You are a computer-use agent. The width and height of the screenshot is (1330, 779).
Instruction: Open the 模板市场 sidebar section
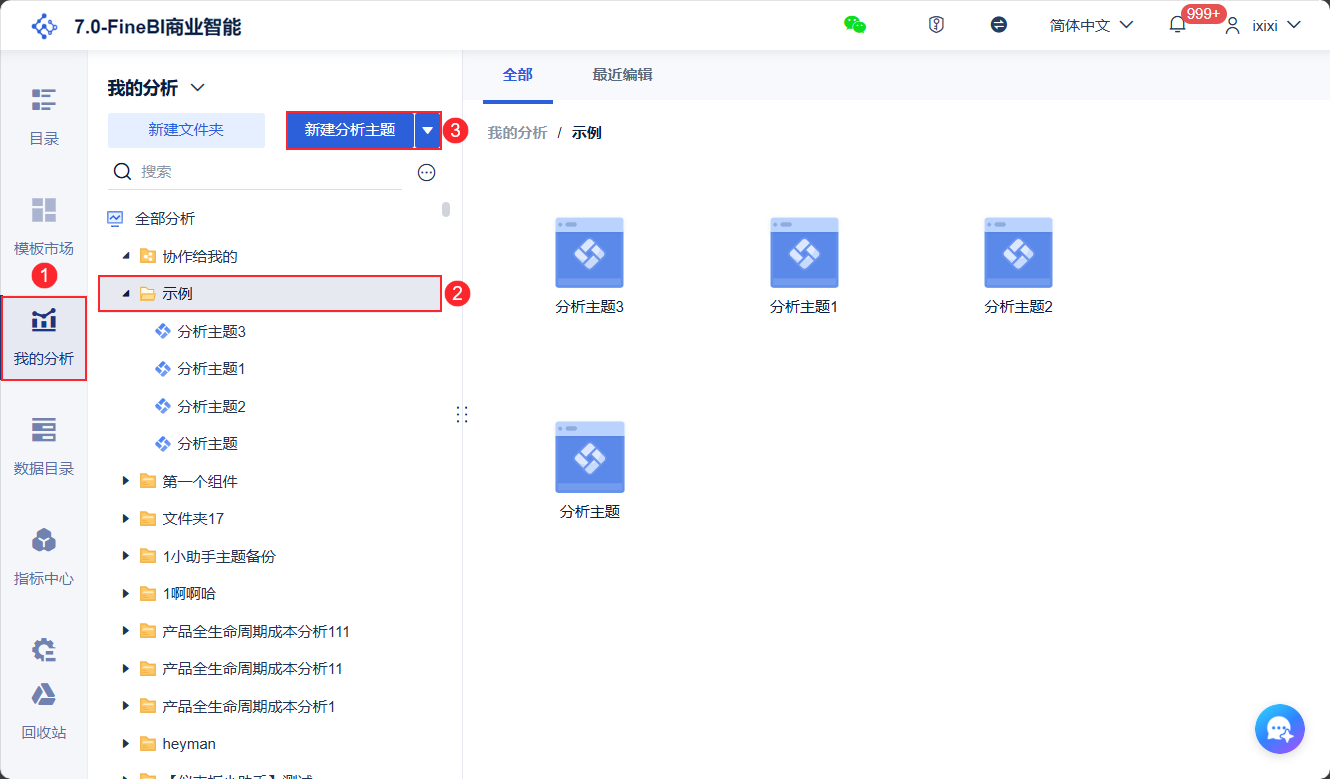click(x=44, y=227)
